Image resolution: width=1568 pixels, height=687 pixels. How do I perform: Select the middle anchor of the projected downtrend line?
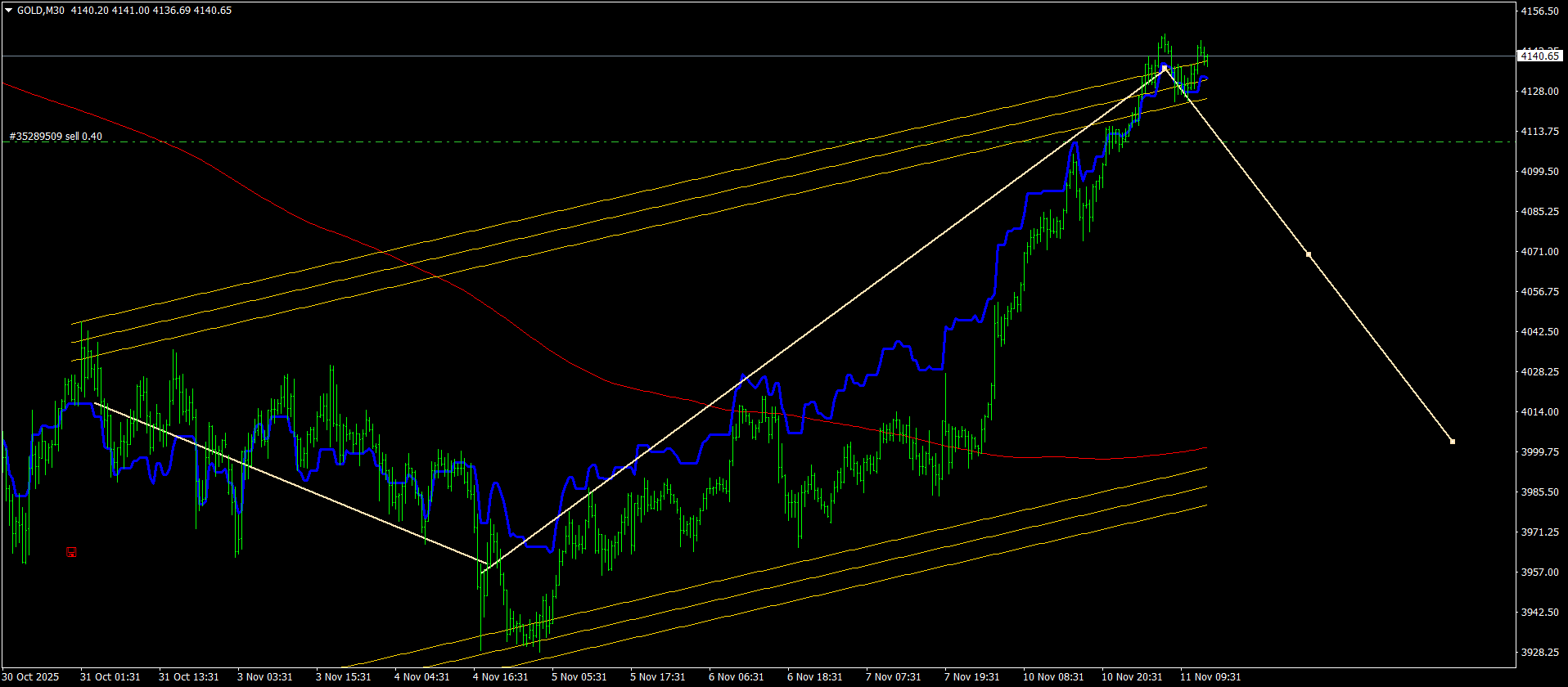coord(1309,254)
